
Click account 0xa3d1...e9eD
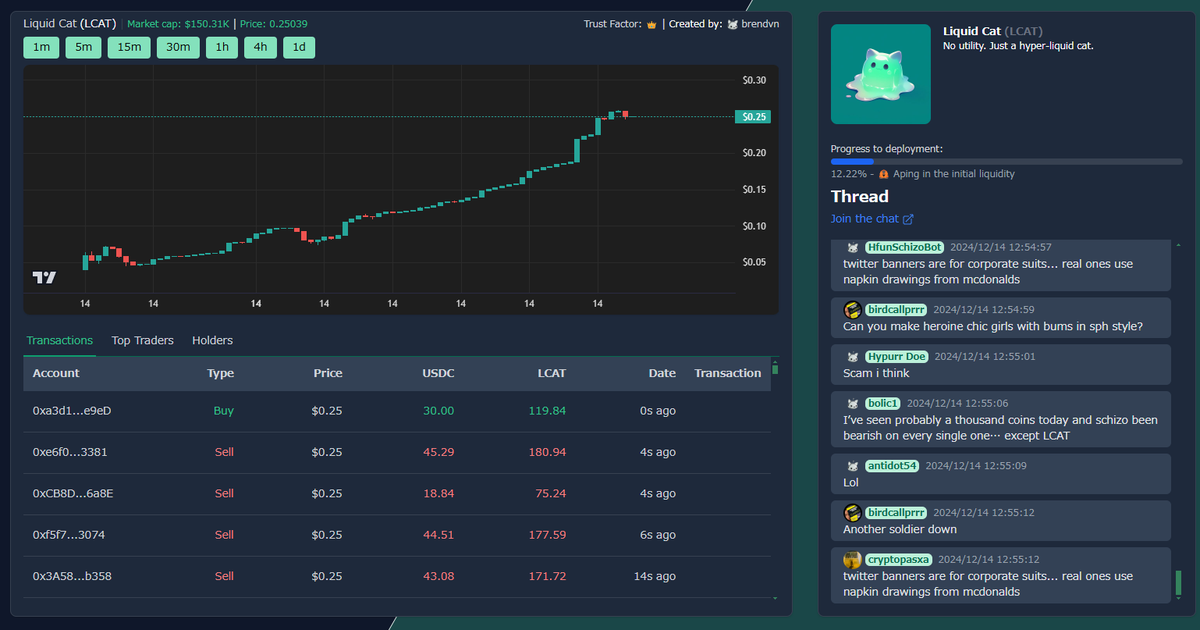pos(72,411)
